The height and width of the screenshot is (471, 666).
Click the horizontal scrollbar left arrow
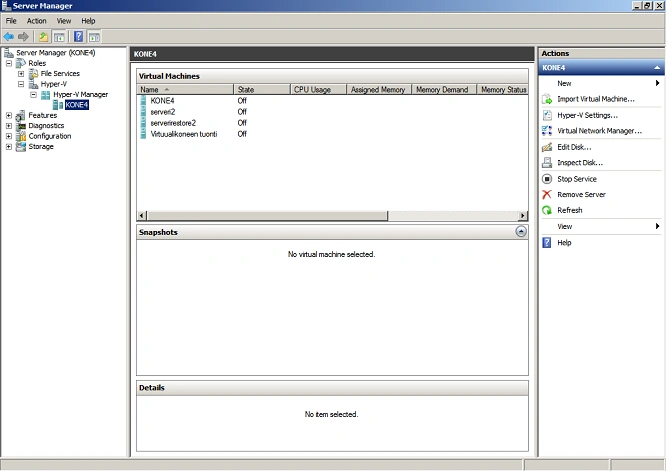click(142, 216)
